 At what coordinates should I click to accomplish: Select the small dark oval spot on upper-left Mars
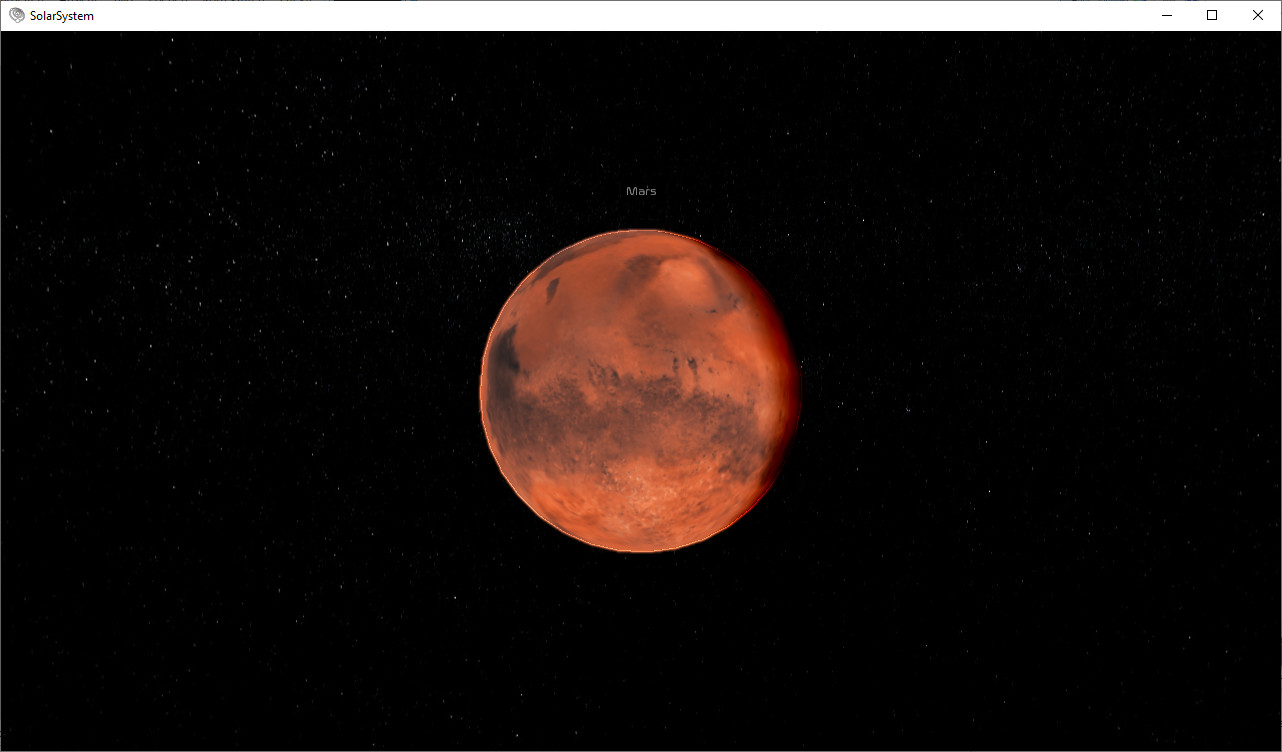point(551,290)
